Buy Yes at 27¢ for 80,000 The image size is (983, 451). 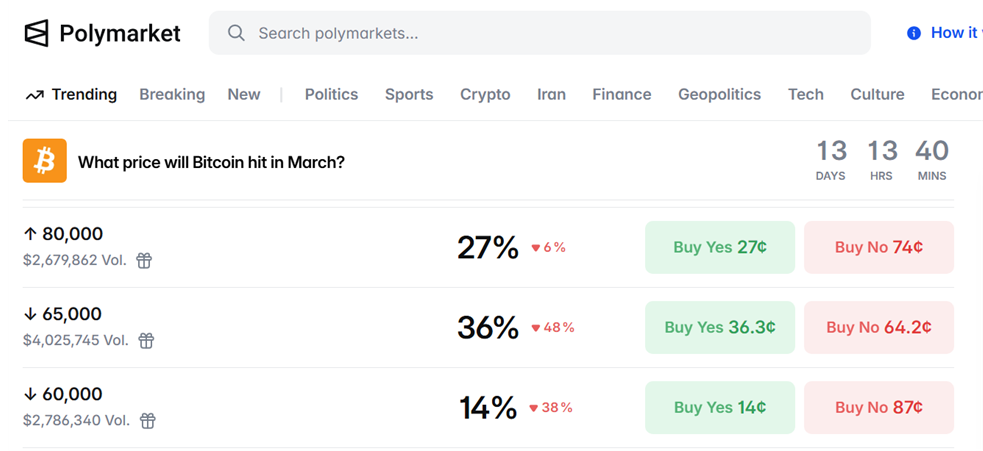pos(720,247)
